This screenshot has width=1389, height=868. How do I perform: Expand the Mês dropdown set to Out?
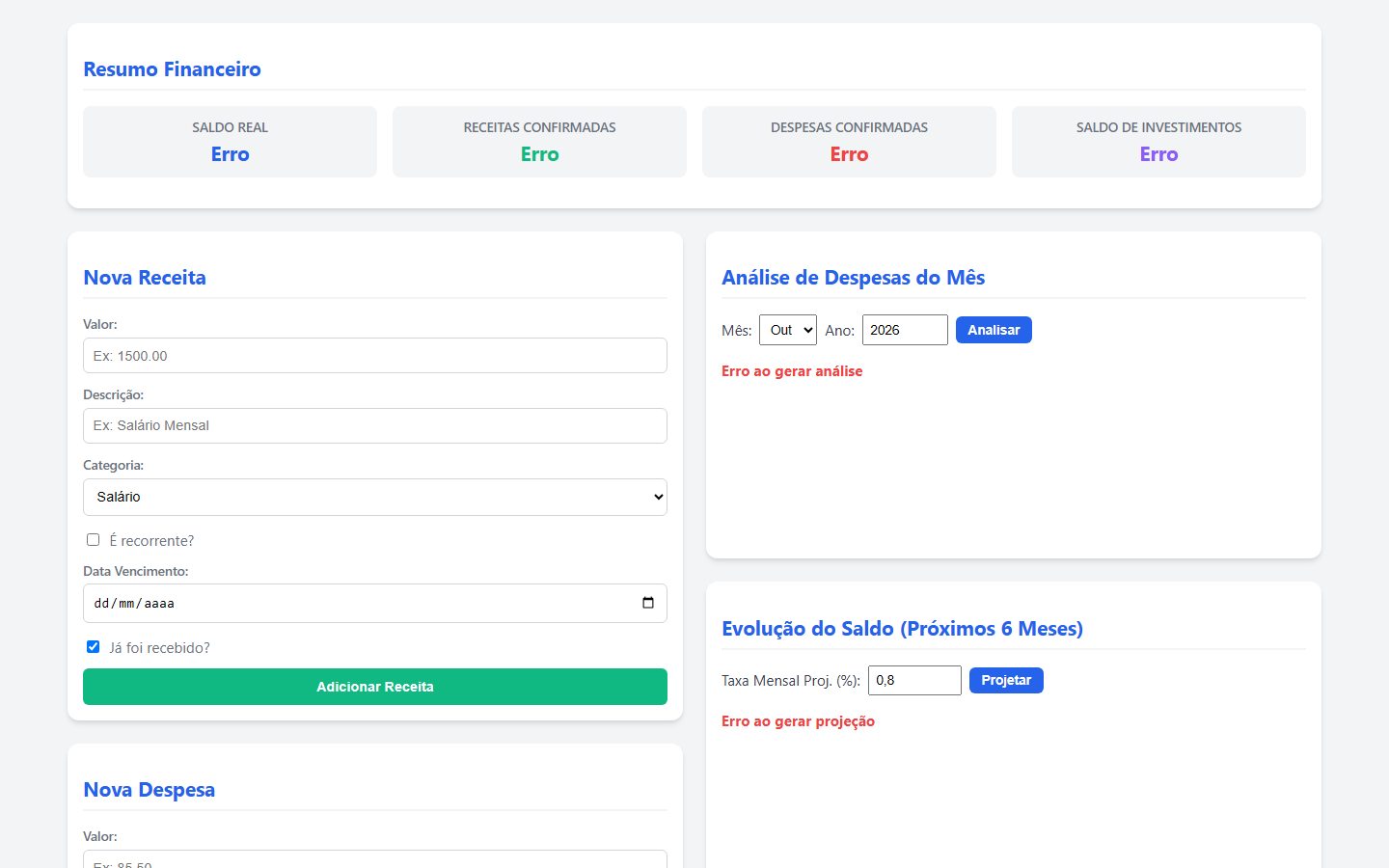tap(788, 330)
